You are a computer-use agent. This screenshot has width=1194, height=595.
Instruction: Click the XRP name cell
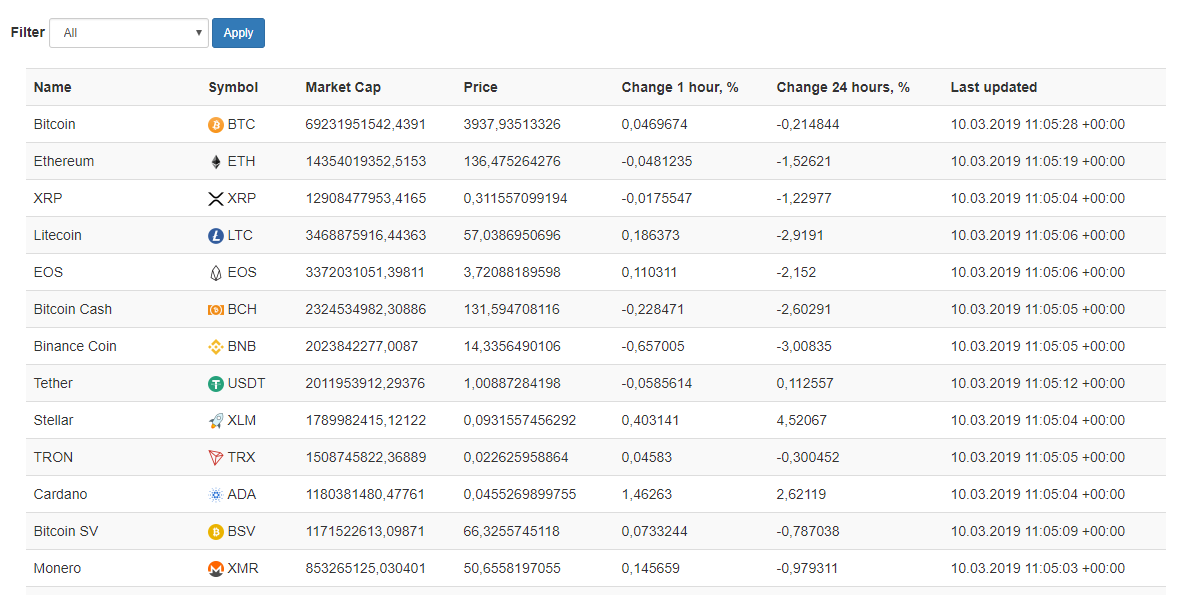point(48,198)
